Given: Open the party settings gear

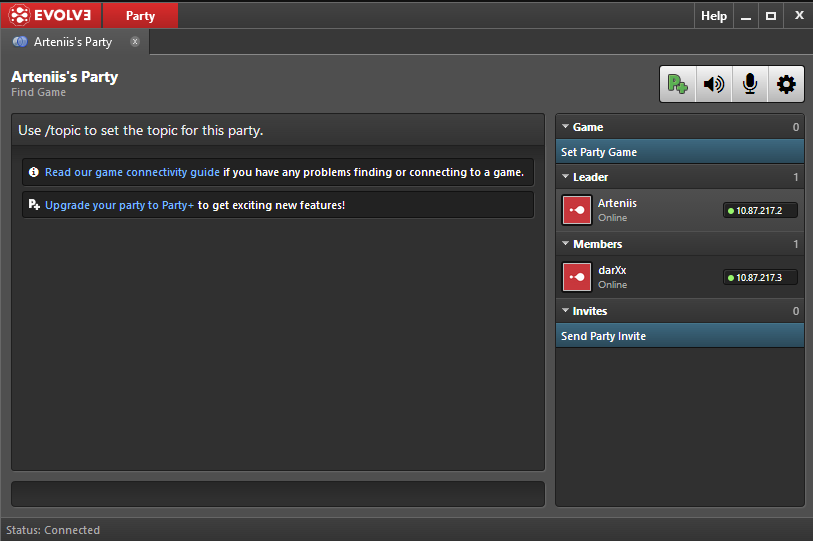Looking at the screenshot, I should 786,84.
